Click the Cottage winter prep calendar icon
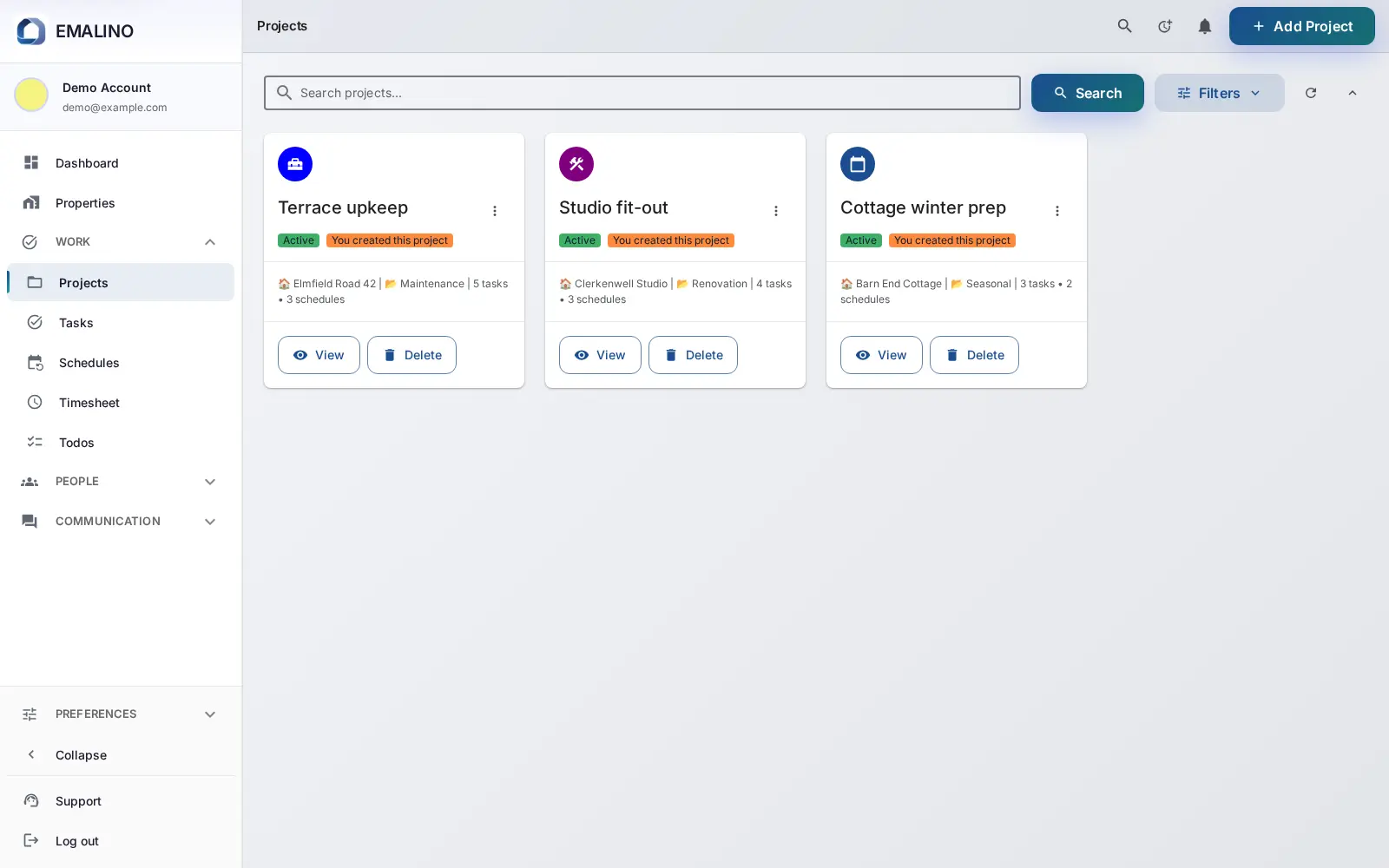 pyautogui.click(x=858, y=164)
